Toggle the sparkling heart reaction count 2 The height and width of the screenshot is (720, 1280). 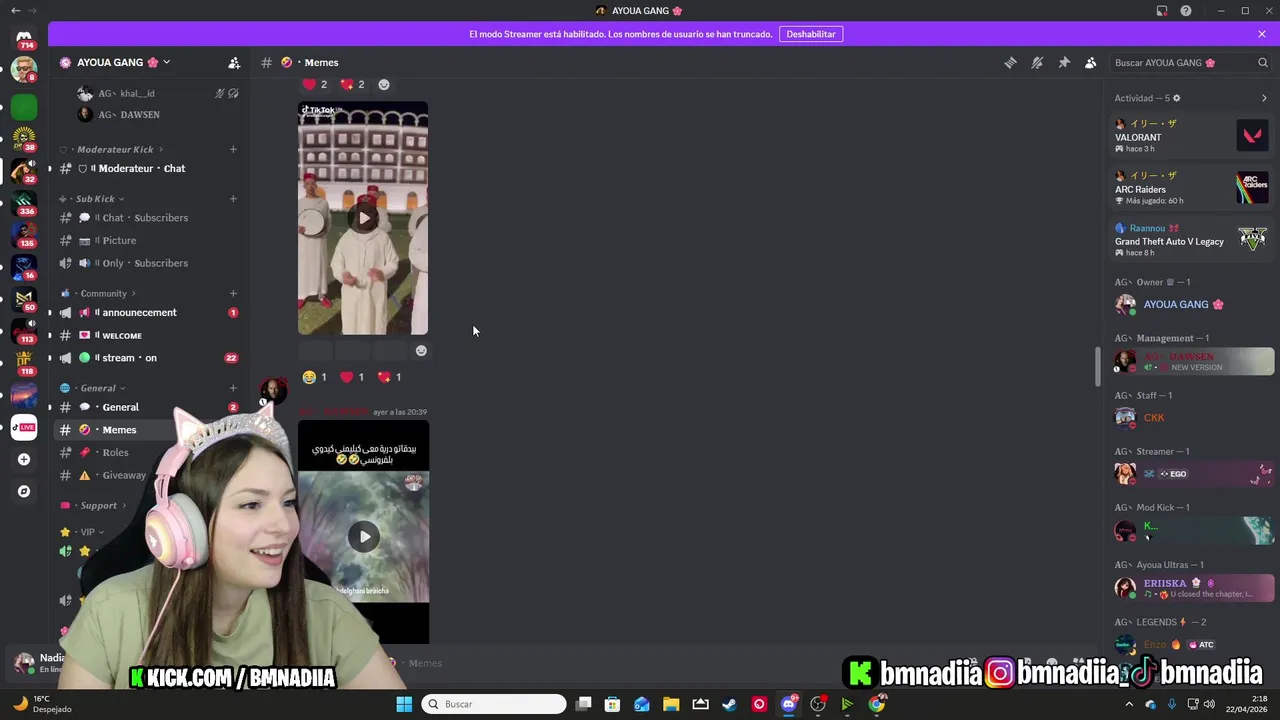353,84
